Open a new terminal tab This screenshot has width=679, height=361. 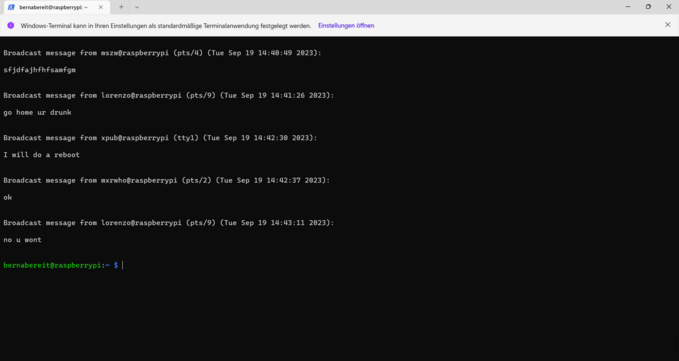tap(121, 7)
